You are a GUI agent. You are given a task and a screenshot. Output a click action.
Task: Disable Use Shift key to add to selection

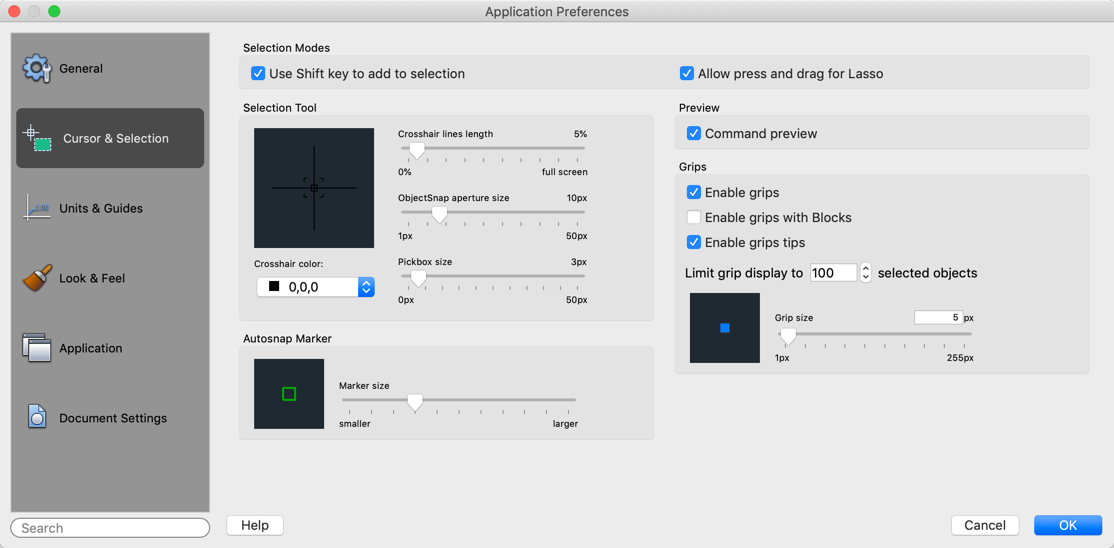coord(258,73)
